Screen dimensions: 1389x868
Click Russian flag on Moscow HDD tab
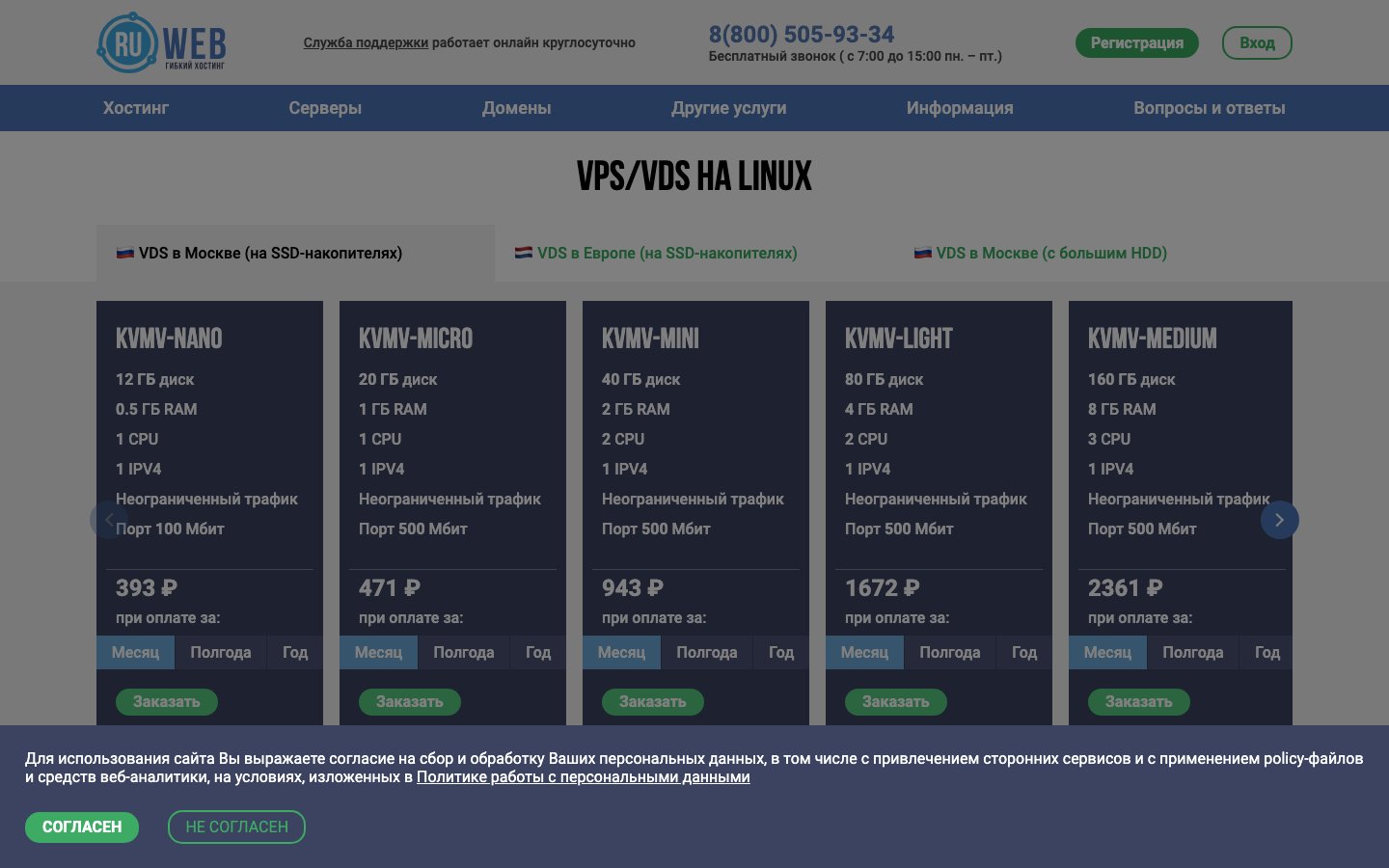pyautogui.click(x=922, y=253)
